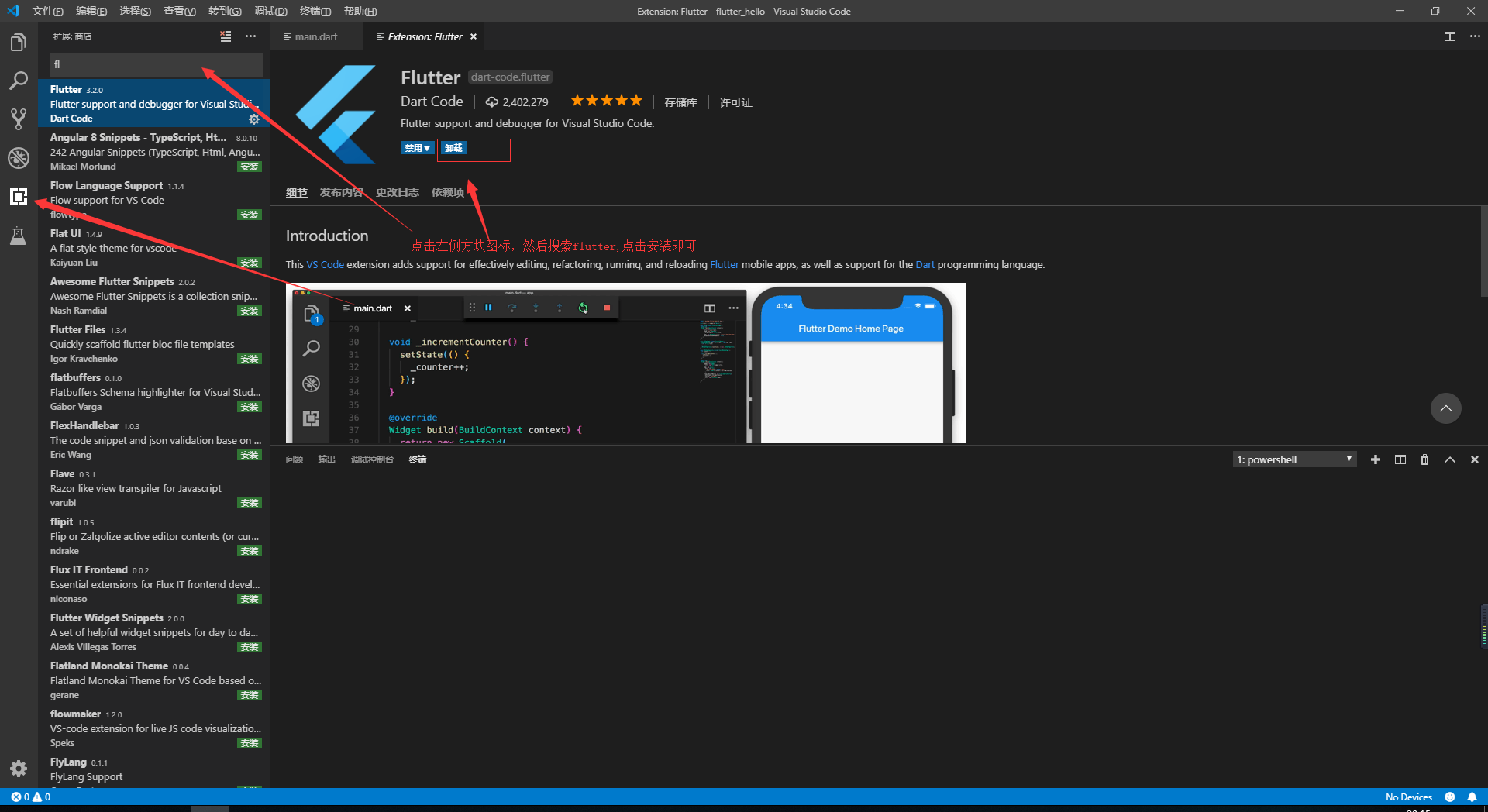Click the Flutter demo screenshot image
Screen dimensions: 1488x812
pos(626,363)
